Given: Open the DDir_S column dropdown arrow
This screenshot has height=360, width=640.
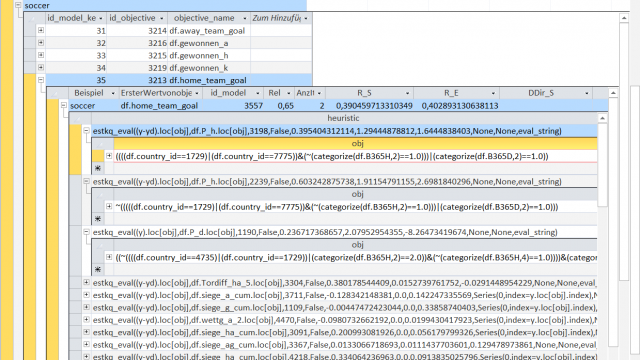Looking at the screenshot, I should click(587, 93).
